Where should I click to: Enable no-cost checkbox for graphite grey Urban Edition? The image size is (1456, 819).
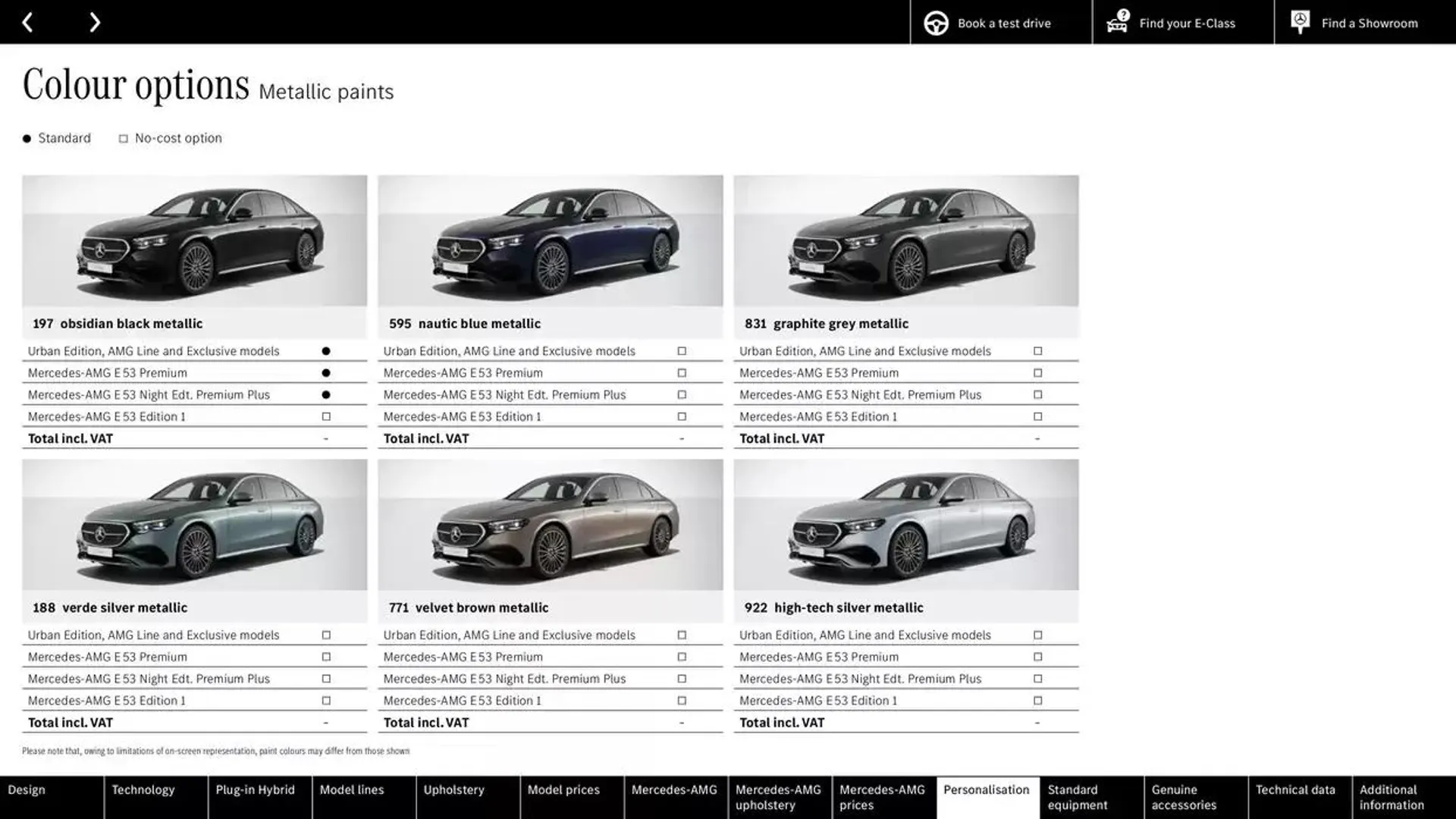click(1037, 350)
